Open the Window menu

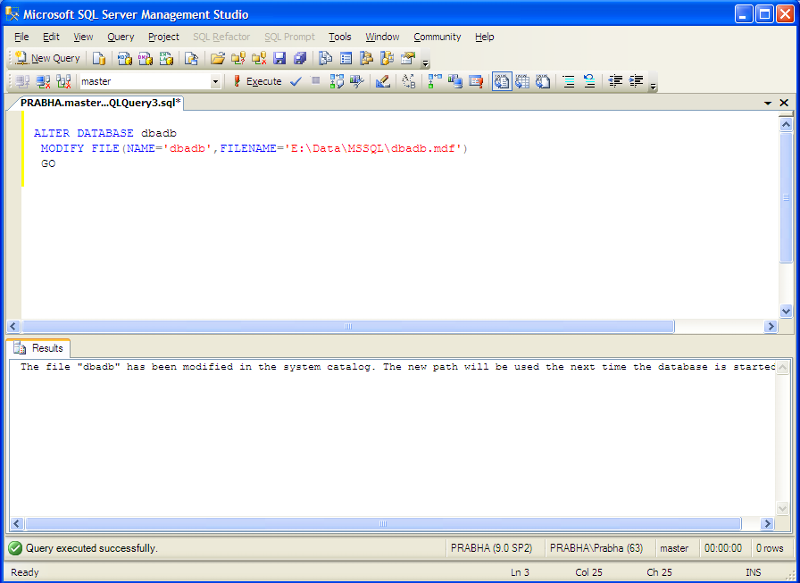pos(382,37)
